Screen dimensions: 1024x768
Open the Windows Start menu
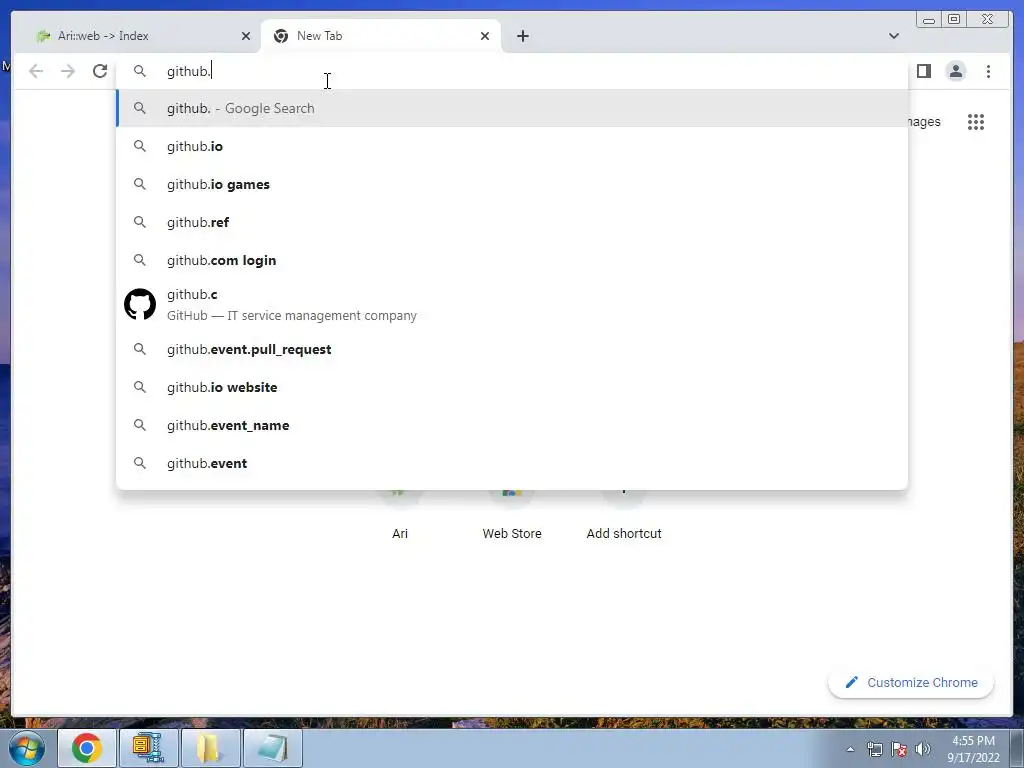[27, 748]
